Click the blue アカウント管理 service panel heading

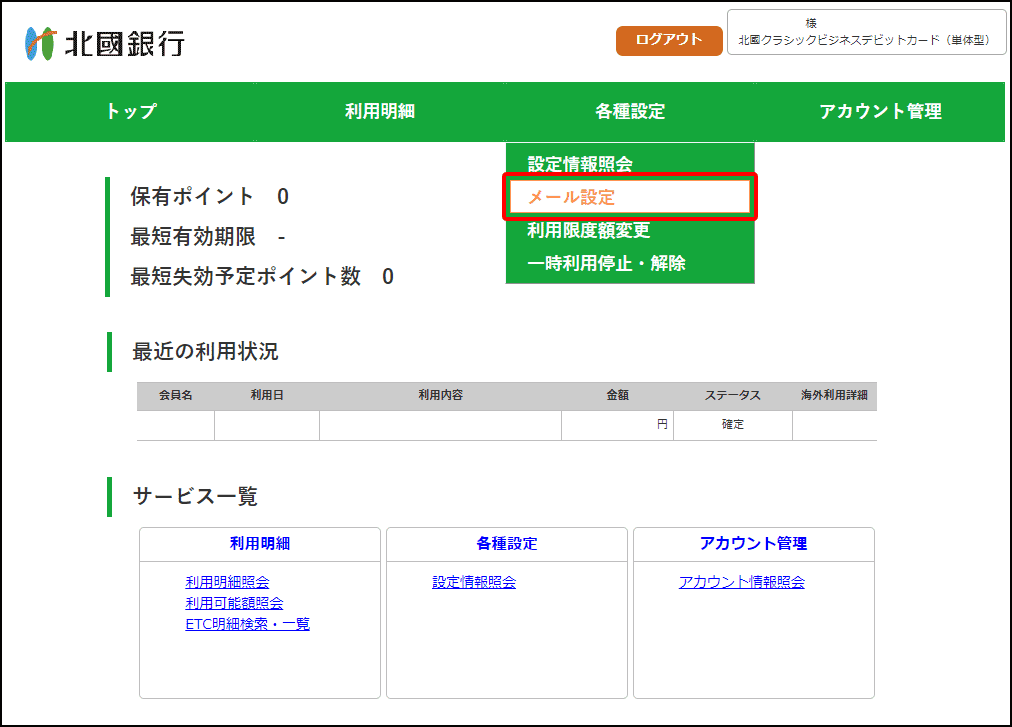tap(753, 544)
